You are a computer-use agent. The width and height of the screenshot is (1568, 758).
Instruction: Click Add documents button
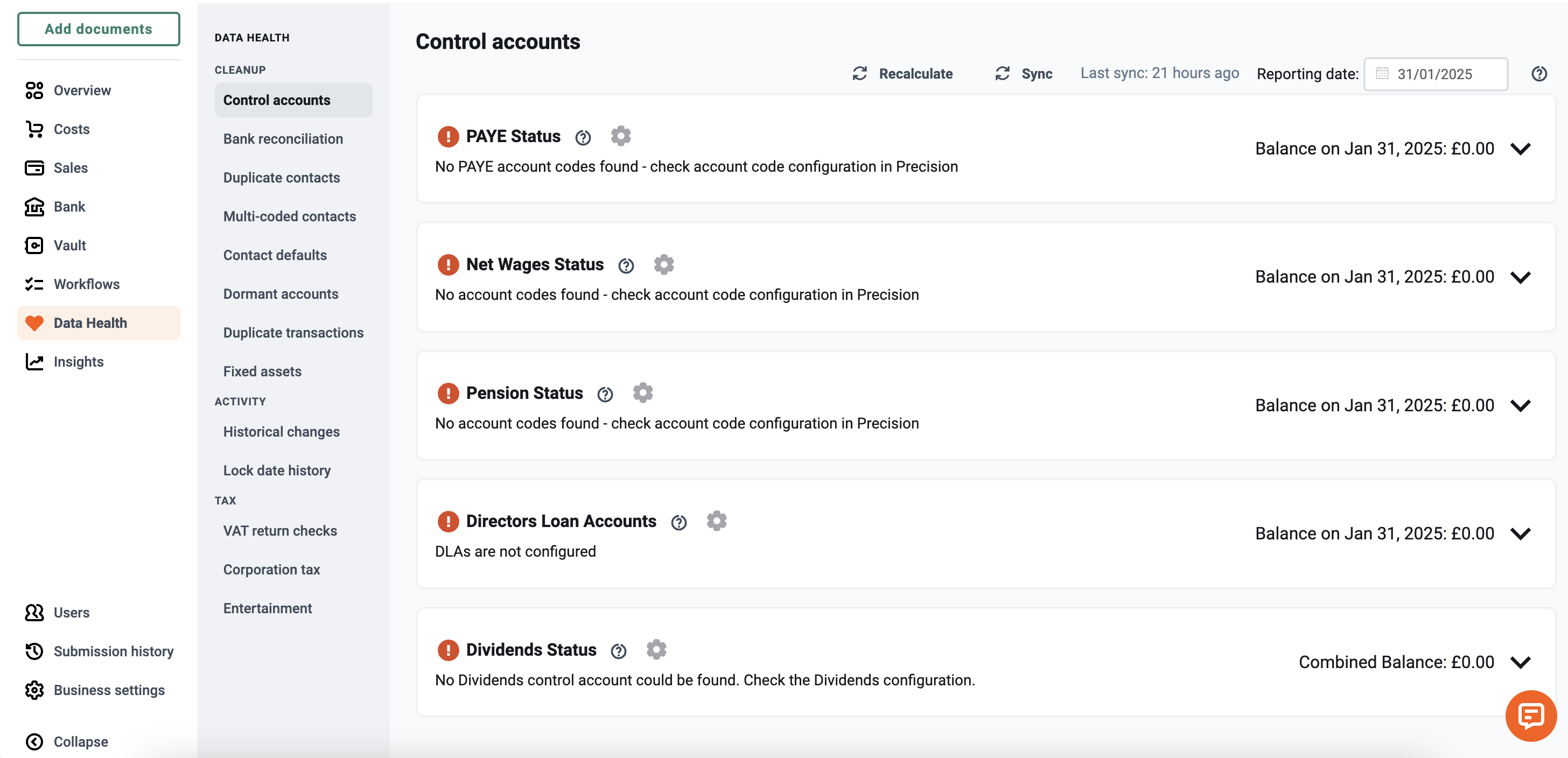click(x=99, y=29)
